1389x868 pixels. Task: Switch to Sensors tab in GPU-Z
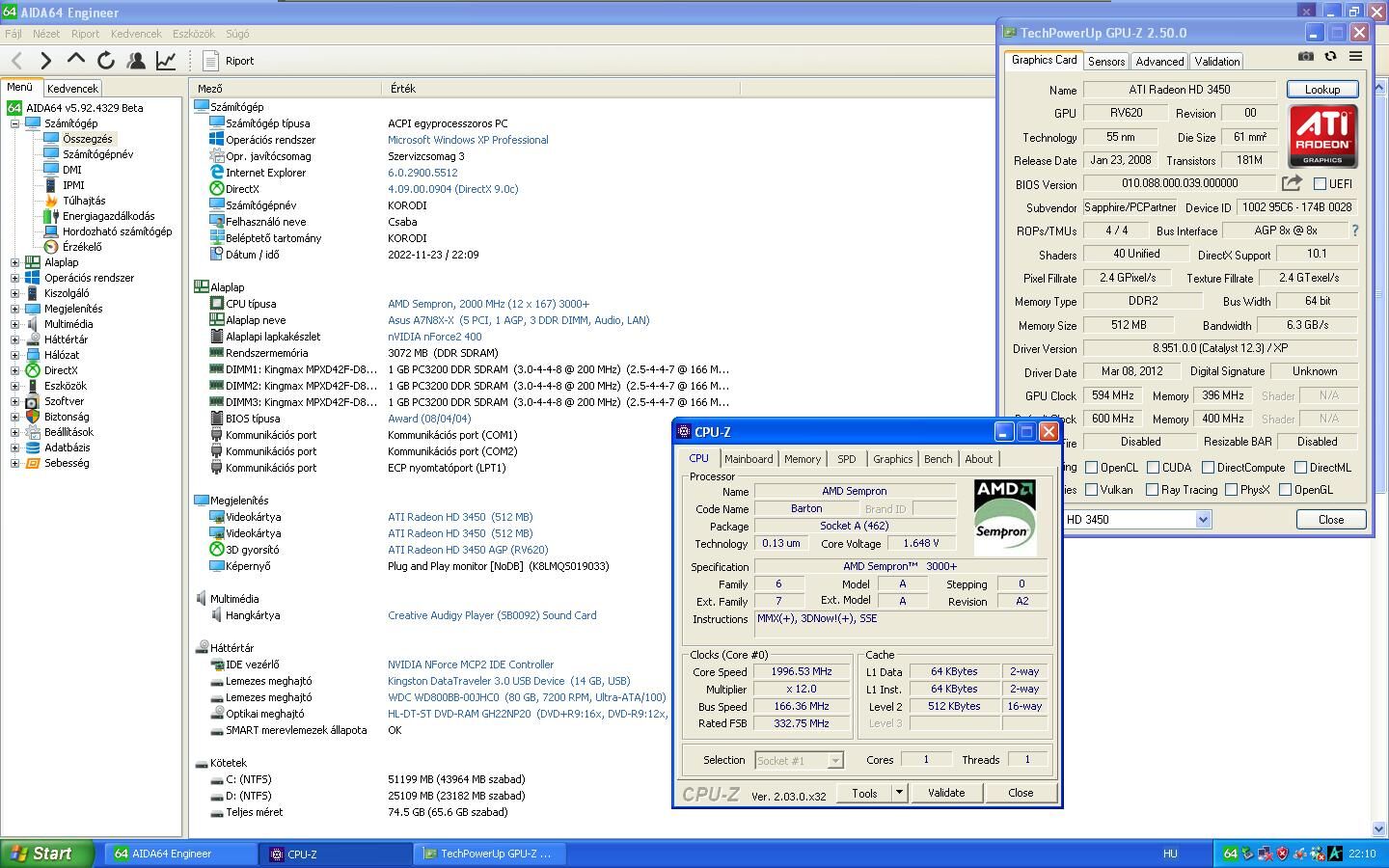1106,61
